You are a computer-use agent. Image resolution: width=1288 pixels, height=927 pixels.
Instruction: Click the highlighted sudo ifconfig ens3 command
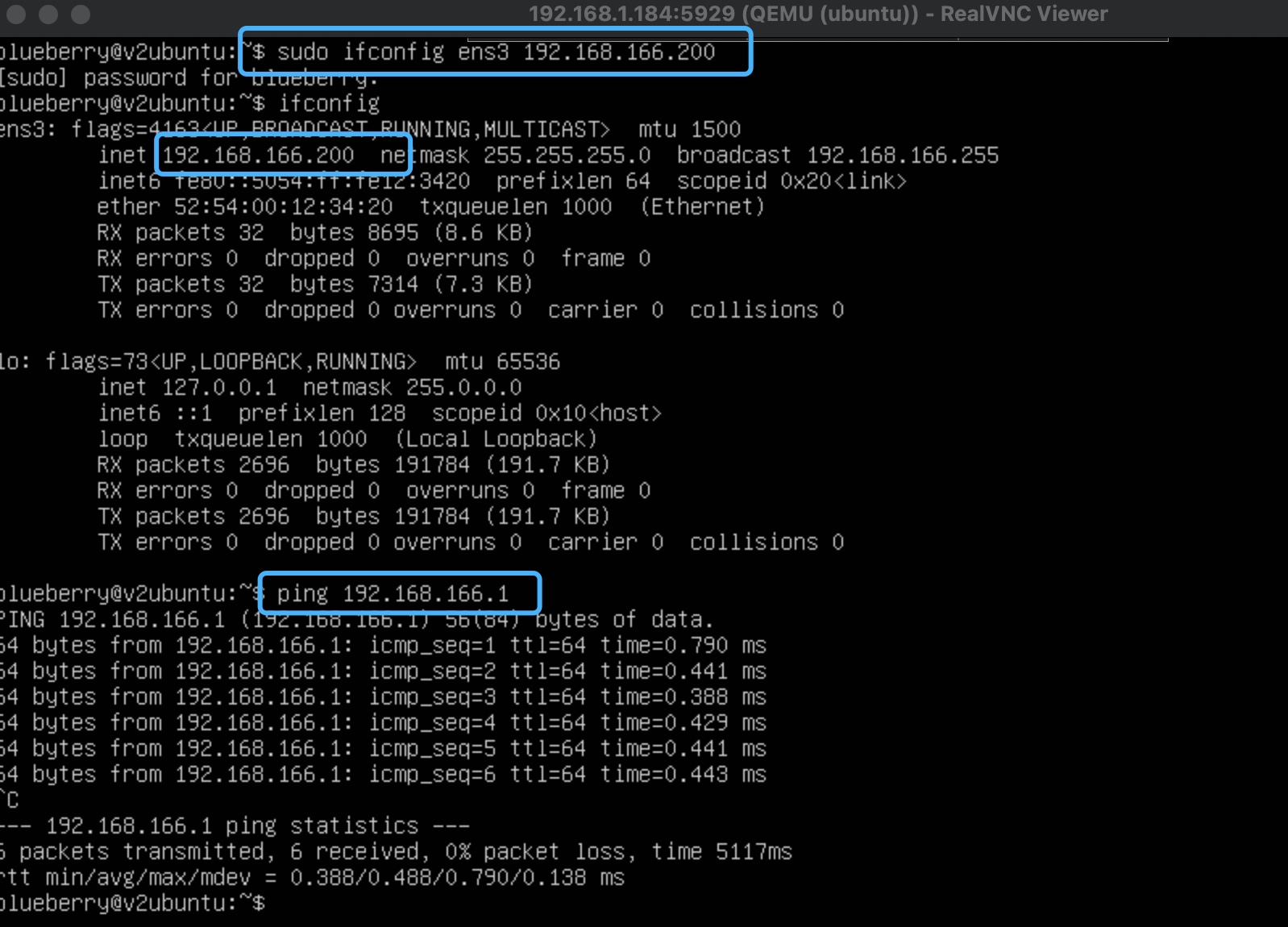pos(495,52)
